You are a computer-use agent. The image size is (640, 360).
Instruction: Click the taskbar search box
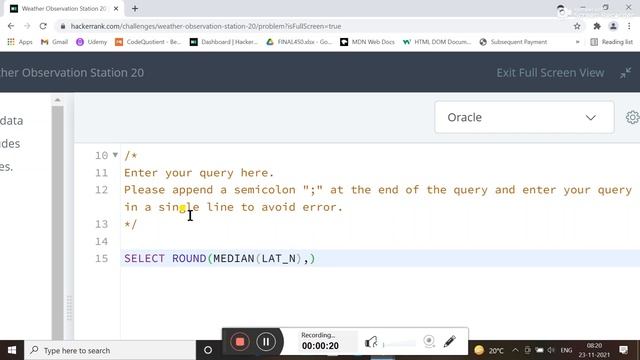pyautogui.click(x=110, y=350)
